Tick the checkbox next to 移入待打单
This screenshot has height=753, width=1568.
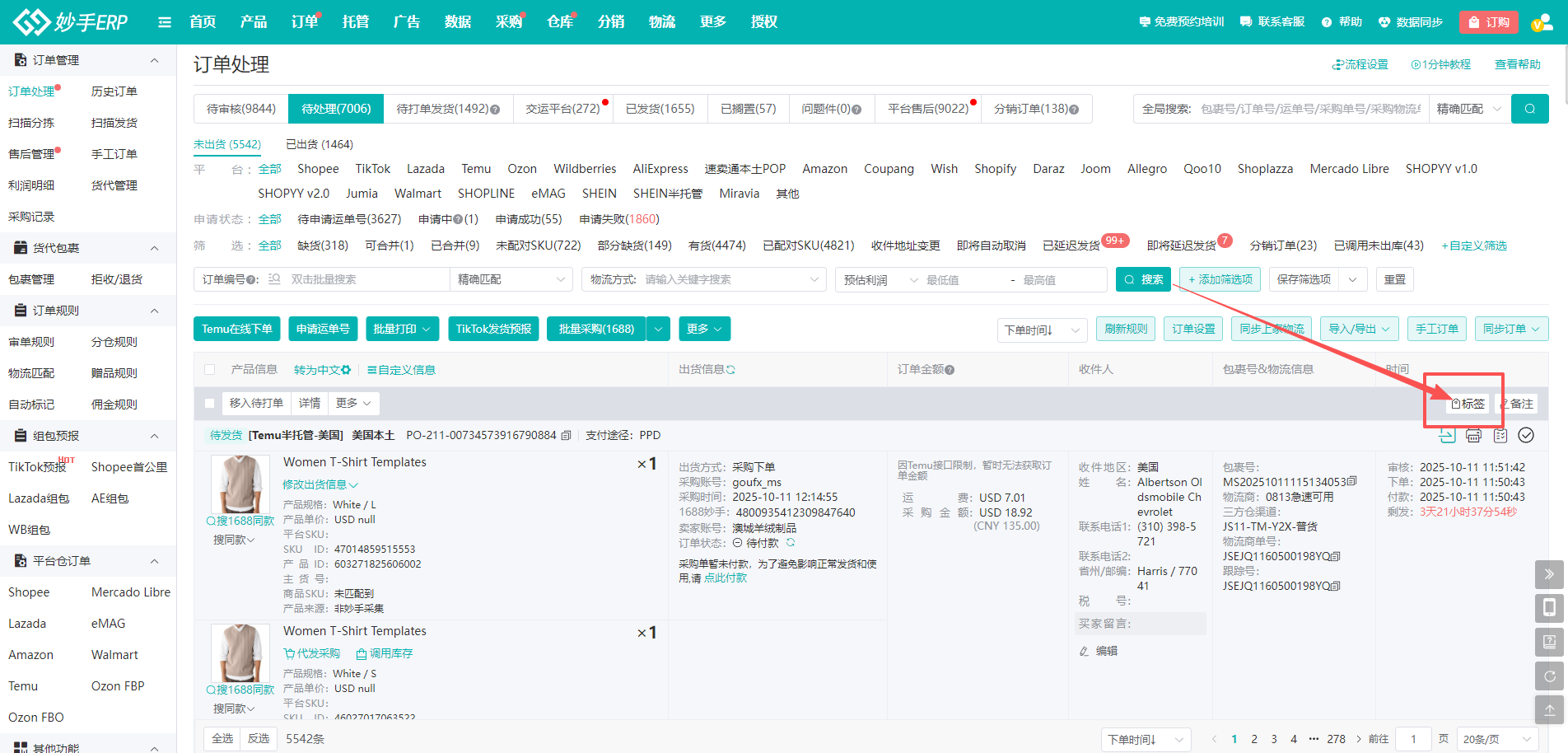pyautogui.click(x=210, y=404)
